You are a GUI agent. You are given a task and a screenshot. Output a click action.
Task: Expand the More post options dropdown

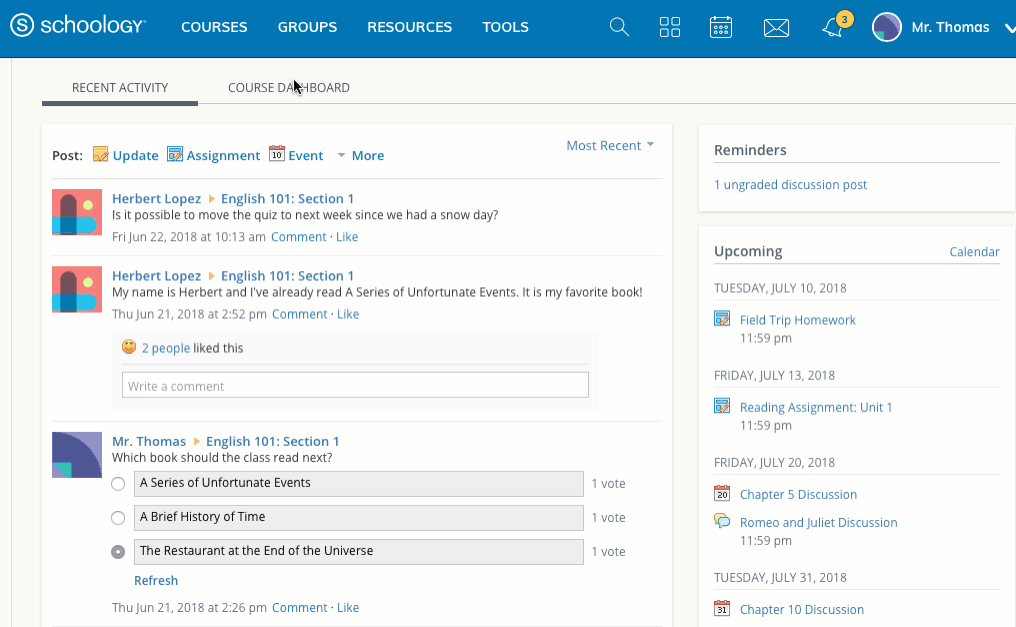360,156
